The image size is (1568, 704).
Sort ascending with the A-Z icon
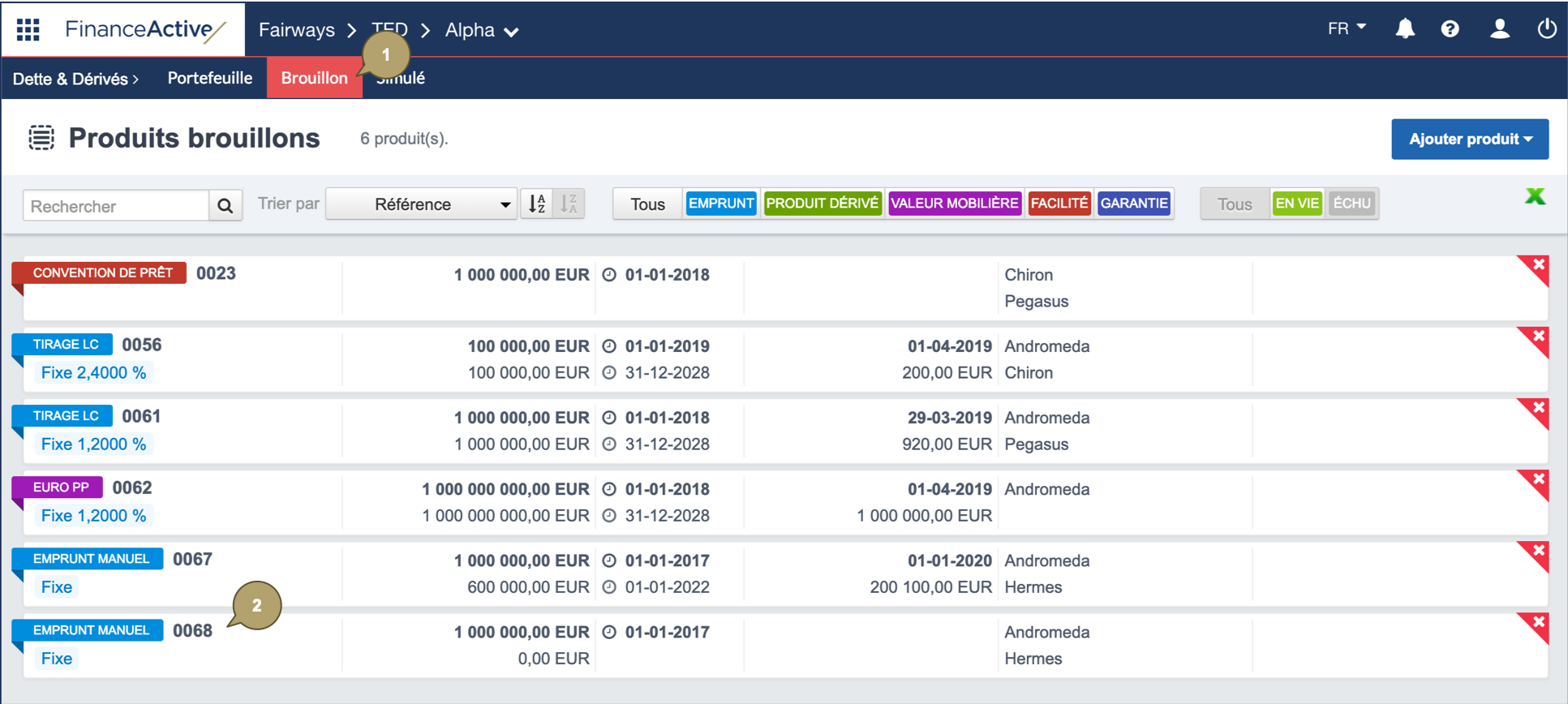click(x=538, y=204)
